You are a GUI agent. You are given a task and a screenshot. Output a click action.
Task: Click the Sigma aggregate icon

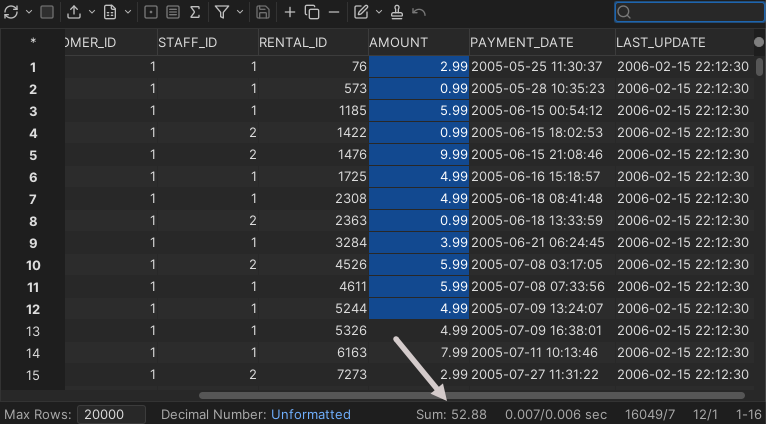(x=194, y=12)
